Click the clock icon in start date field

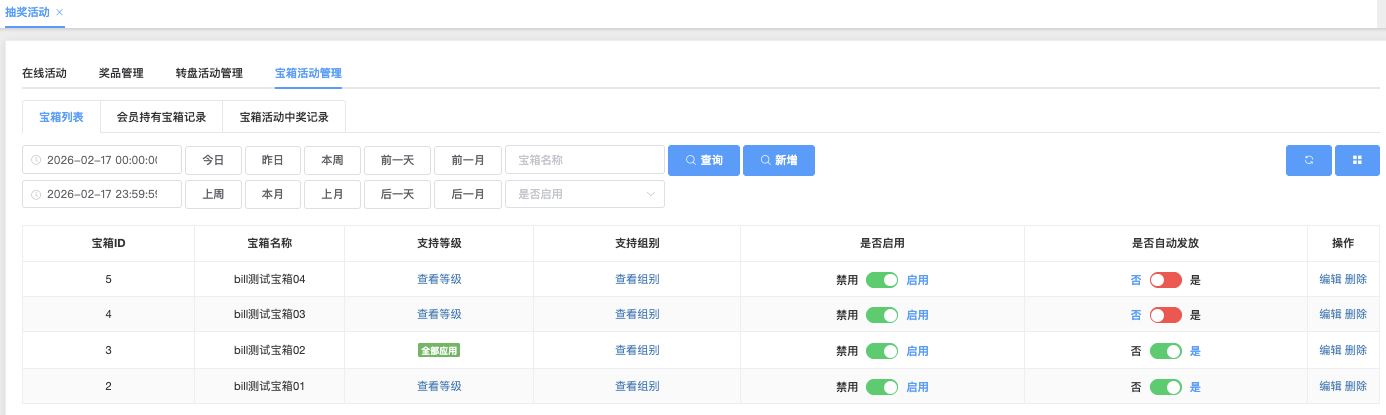pos(36,160)
